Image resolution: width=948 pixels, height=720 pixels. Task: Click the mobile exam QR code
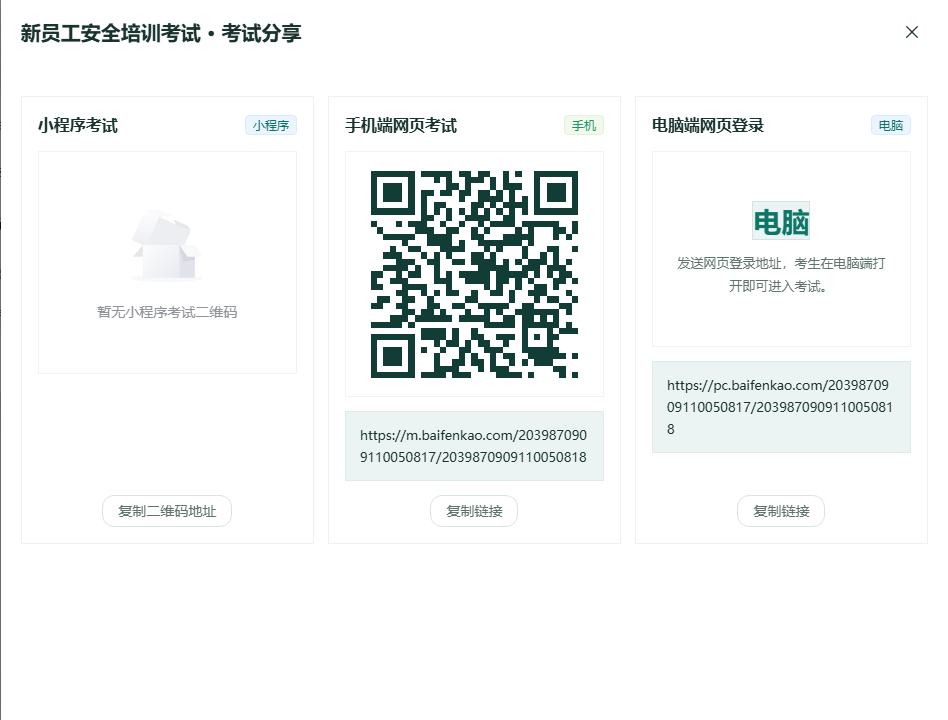474,274
